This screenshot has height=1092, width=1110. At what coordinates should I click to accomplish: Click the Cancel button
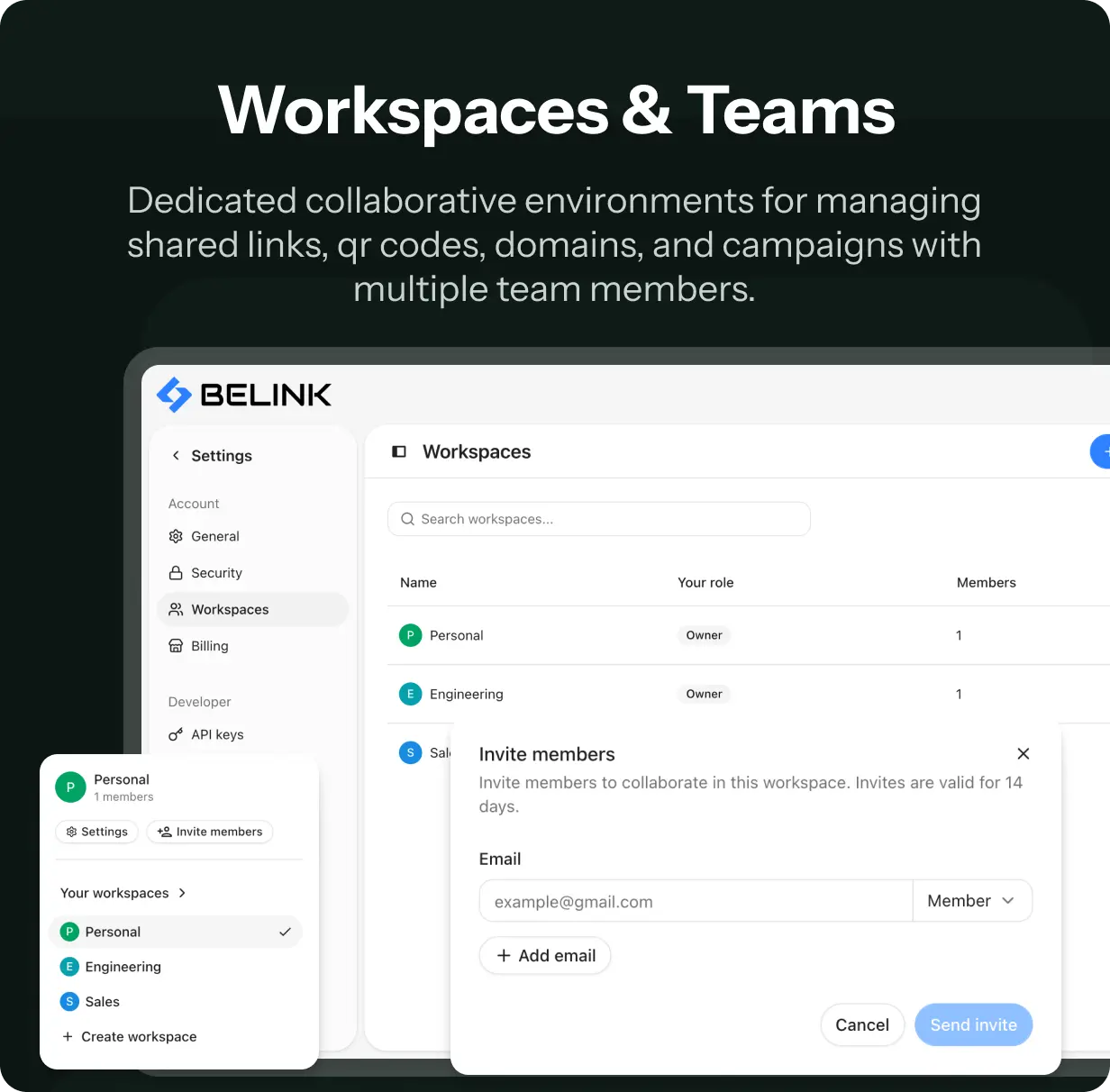(862, 1025)
